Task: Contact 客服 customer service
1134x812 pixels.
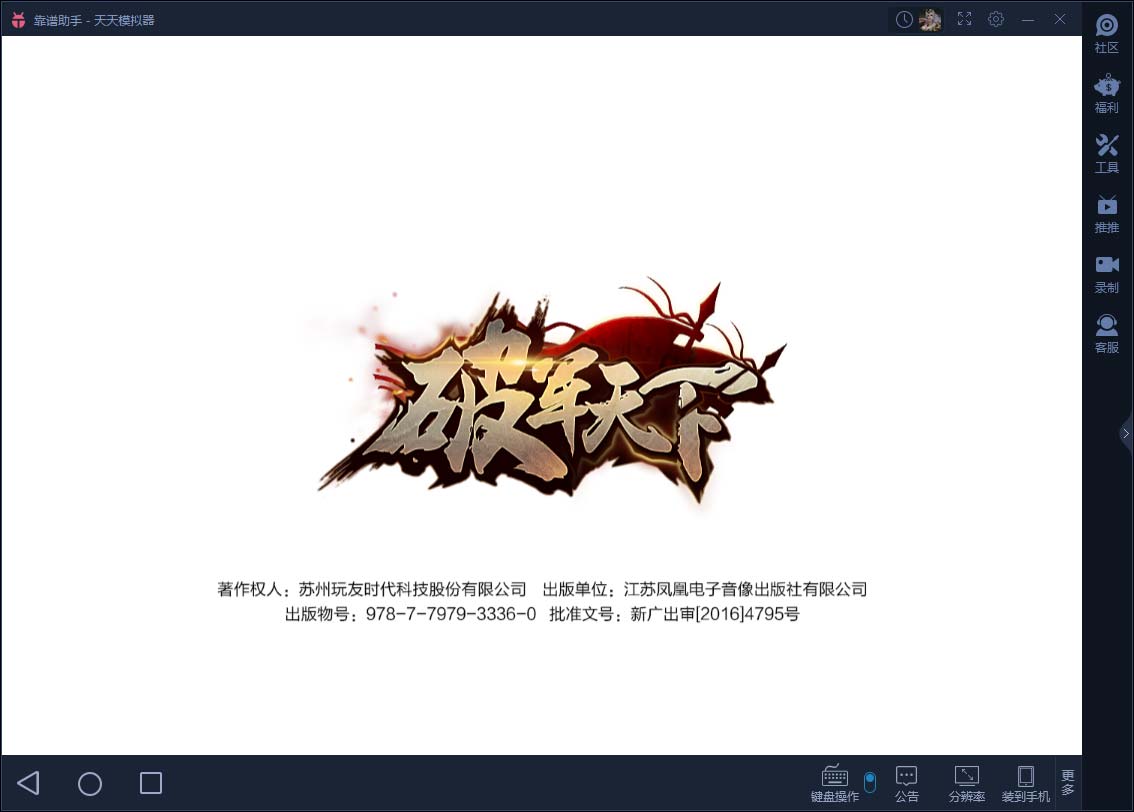Action: tap(1107, 334)
